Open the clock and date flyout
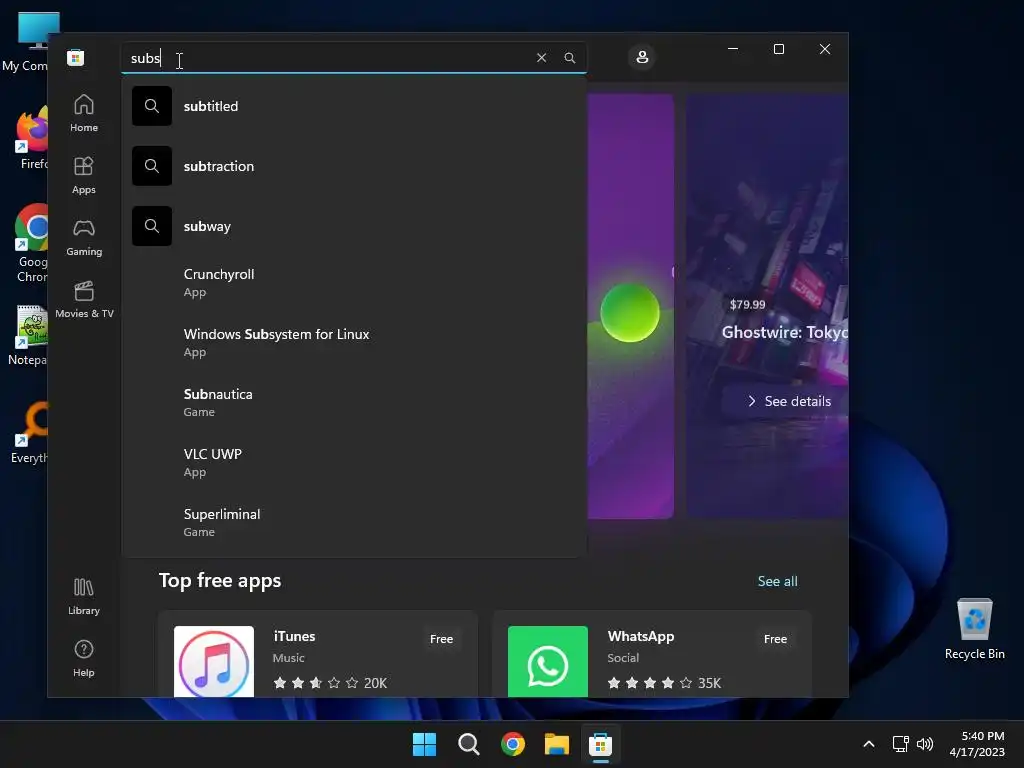The height and width of the screenshot is (768, 1024). tap(977, 744)
